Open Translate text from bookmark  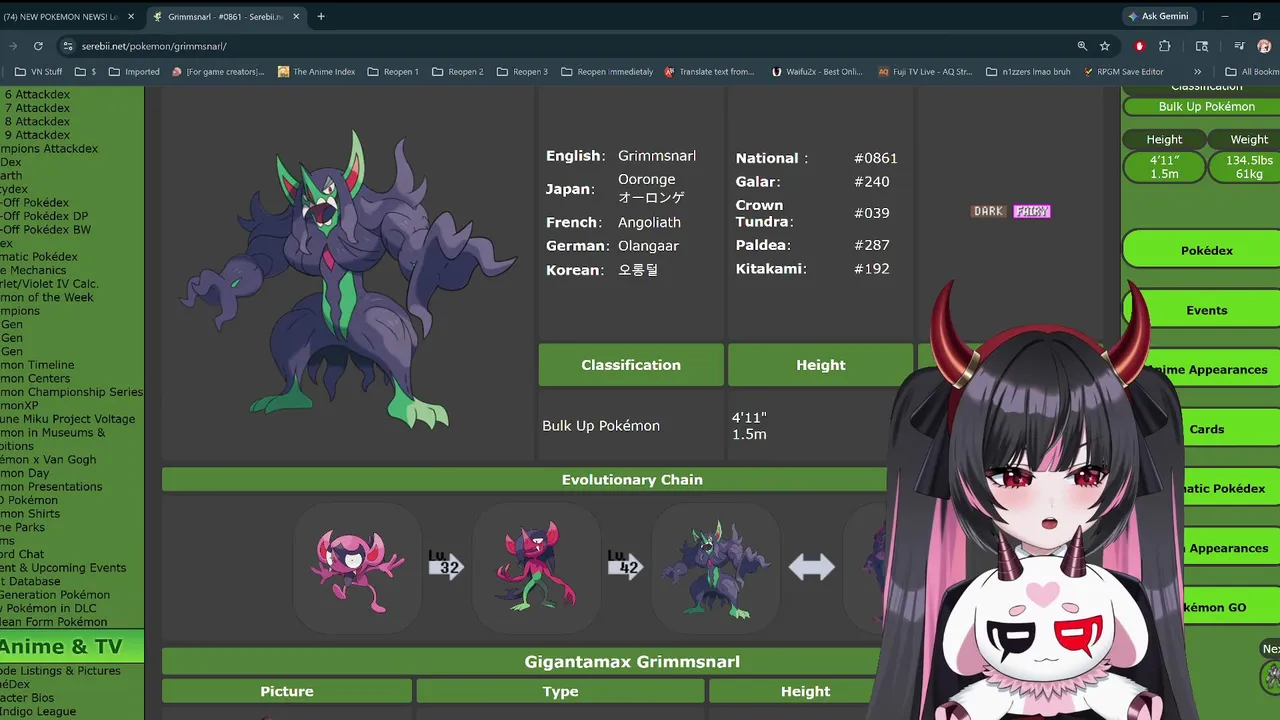tap(709, 72)
